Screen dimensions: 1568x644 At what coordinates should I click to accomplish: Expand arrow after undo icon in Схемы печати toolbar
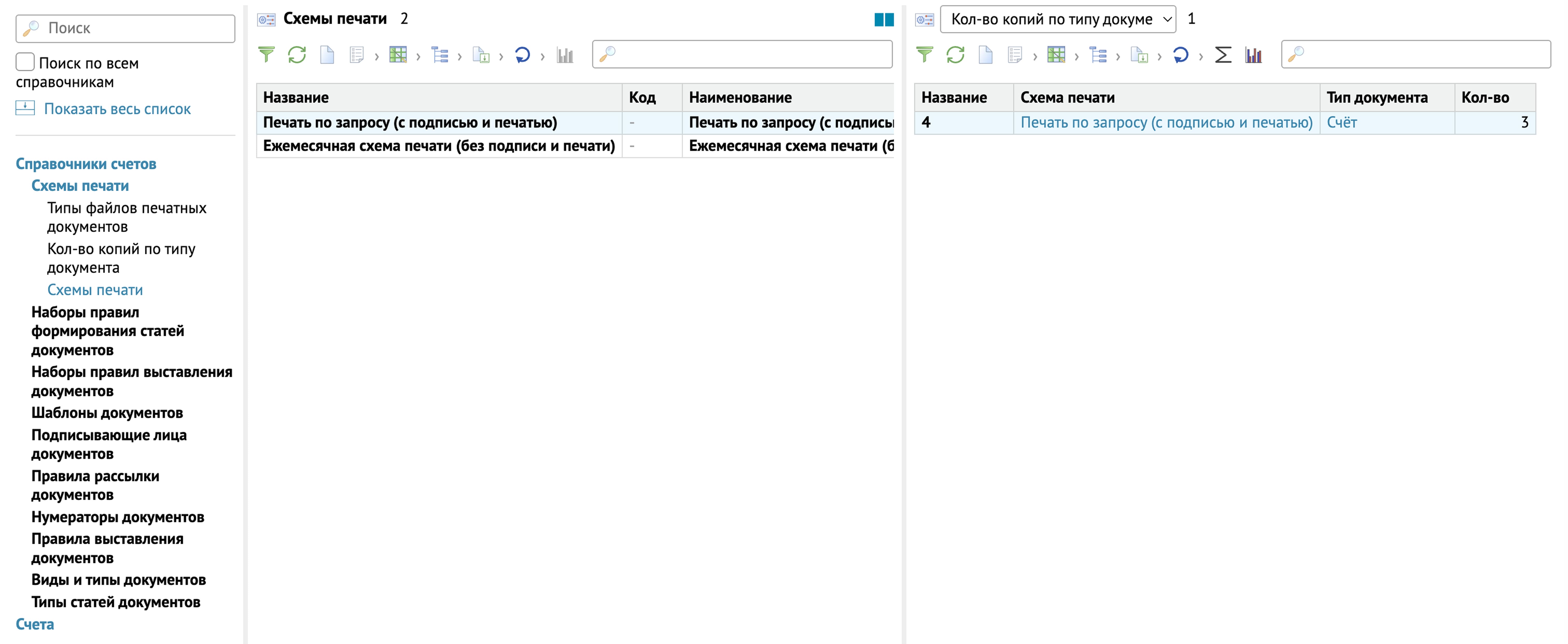[x=542, y=57]
